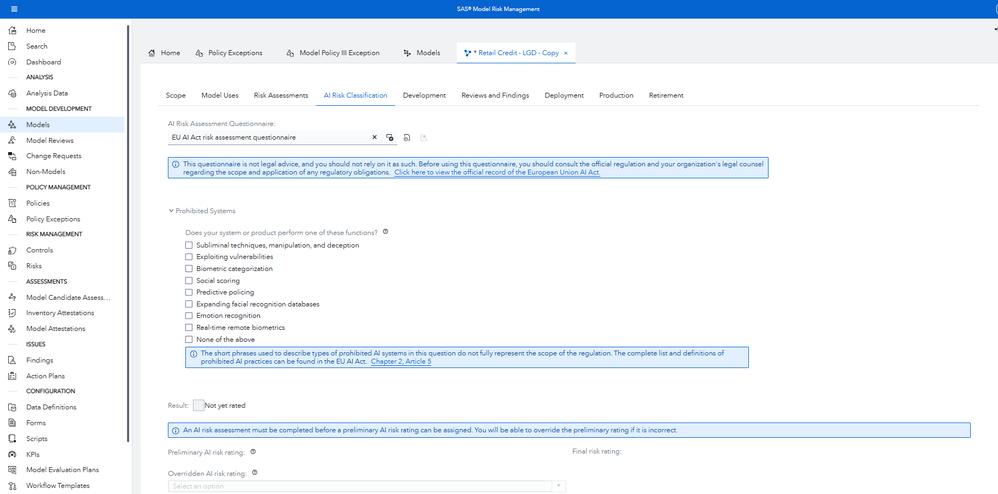Close the Retail Credit - LGD - Copy tab

pyautogui.click(x=566, y=53)
